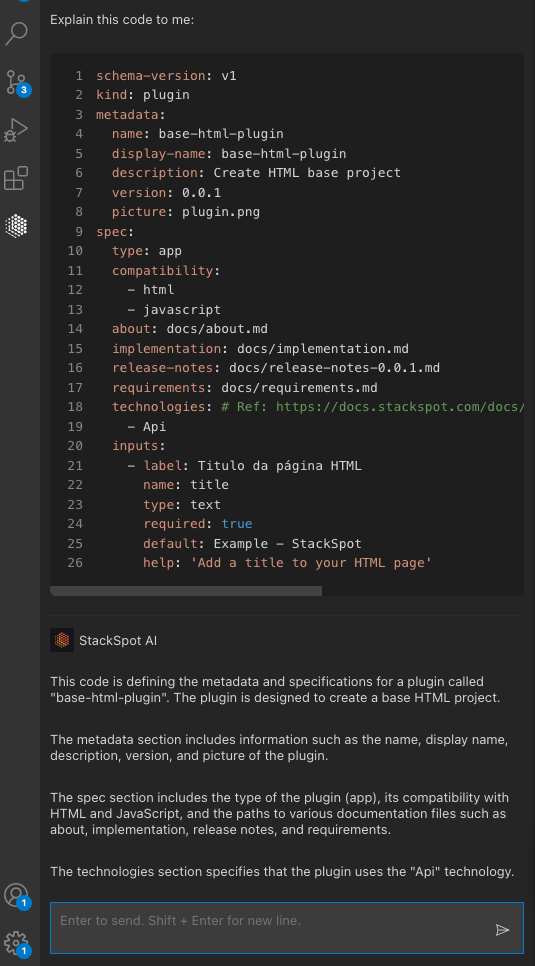Click the help string 'Add a title to your HTML page'
The width and height of the screenshot is (535, 966).
tap(311, 563)
